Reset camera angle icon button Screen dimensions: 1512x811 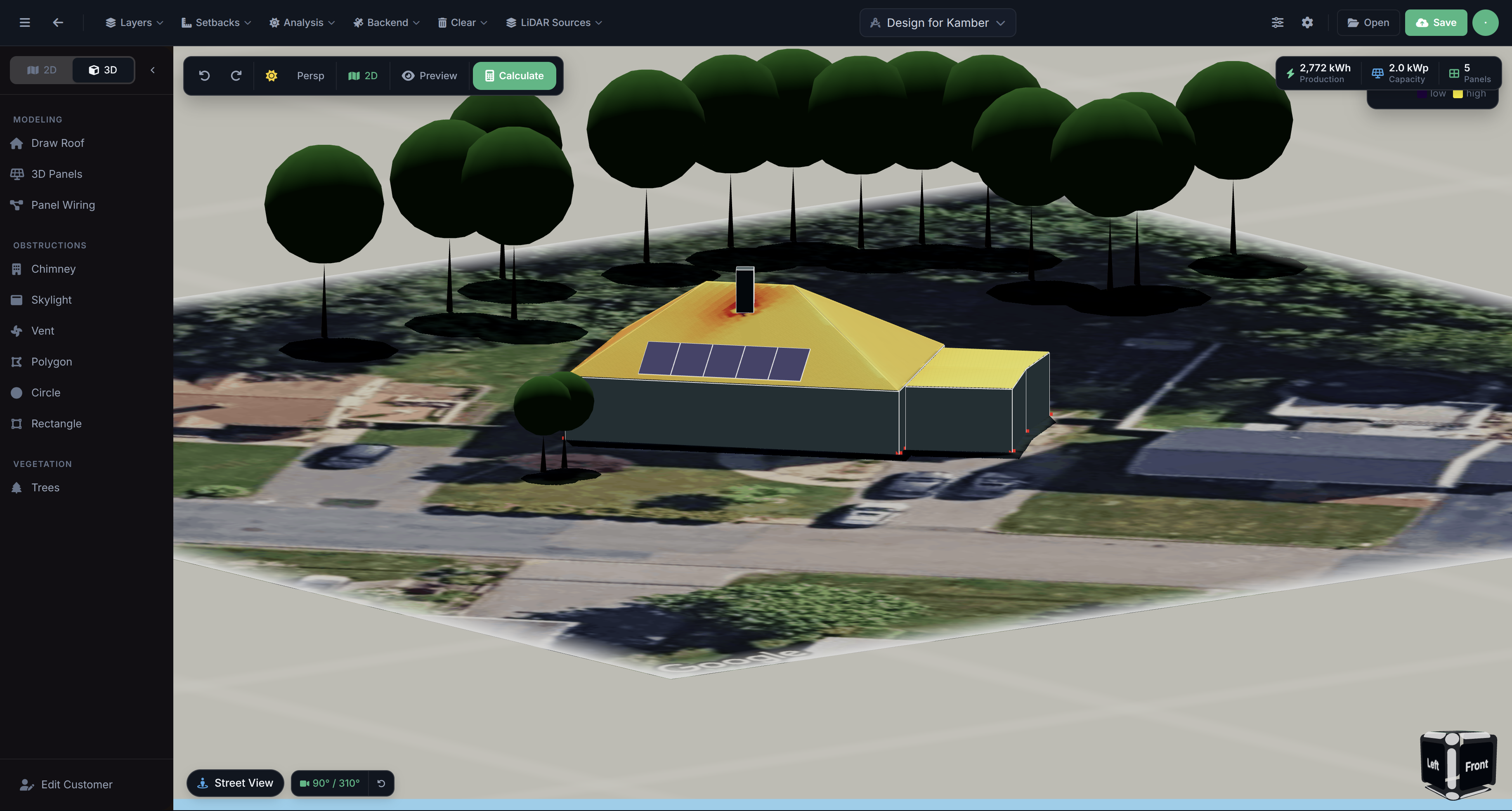click(381, 783)
